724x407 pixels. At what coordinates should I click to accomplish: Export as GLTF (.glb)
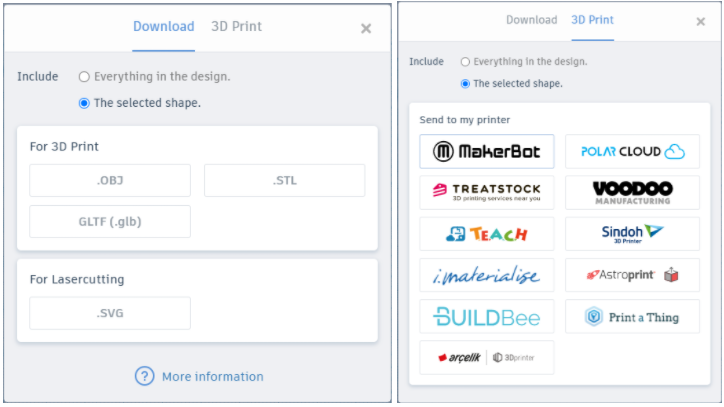click(x=110, y=222)
